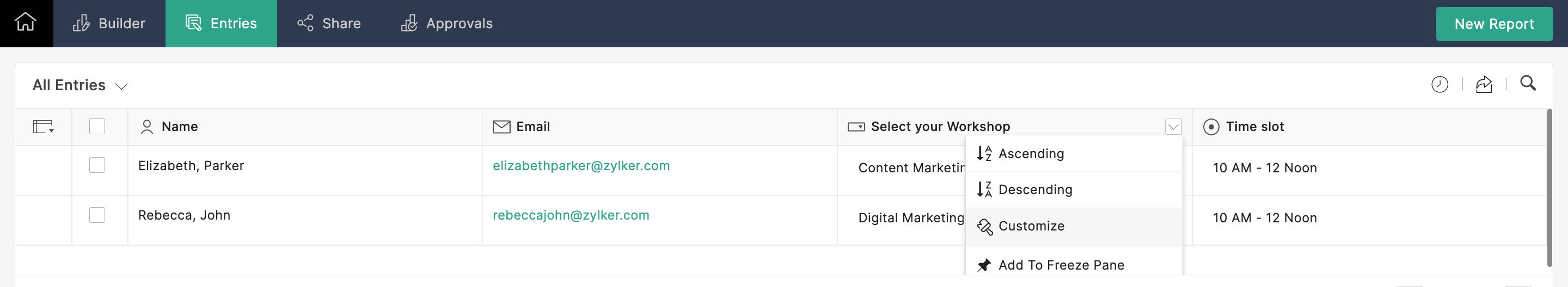Click the vertical scrollbar of the table

tap(1549, 188)
